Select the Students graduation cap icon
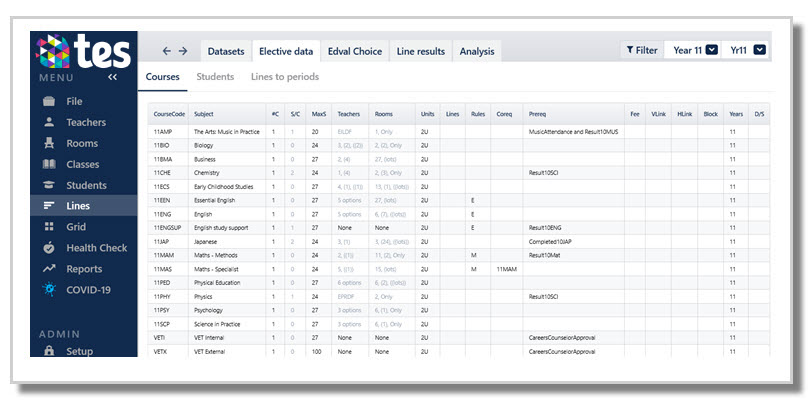Viewport: 810px width, 406px height. pyautogui.click(x=49, y=185)
